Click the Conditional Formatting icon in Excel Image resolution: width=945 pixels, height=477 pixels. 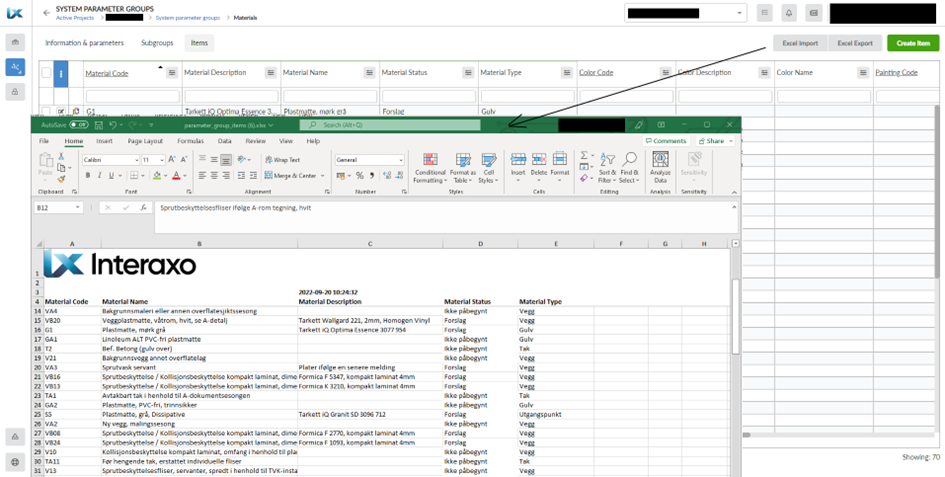point(430,160)
